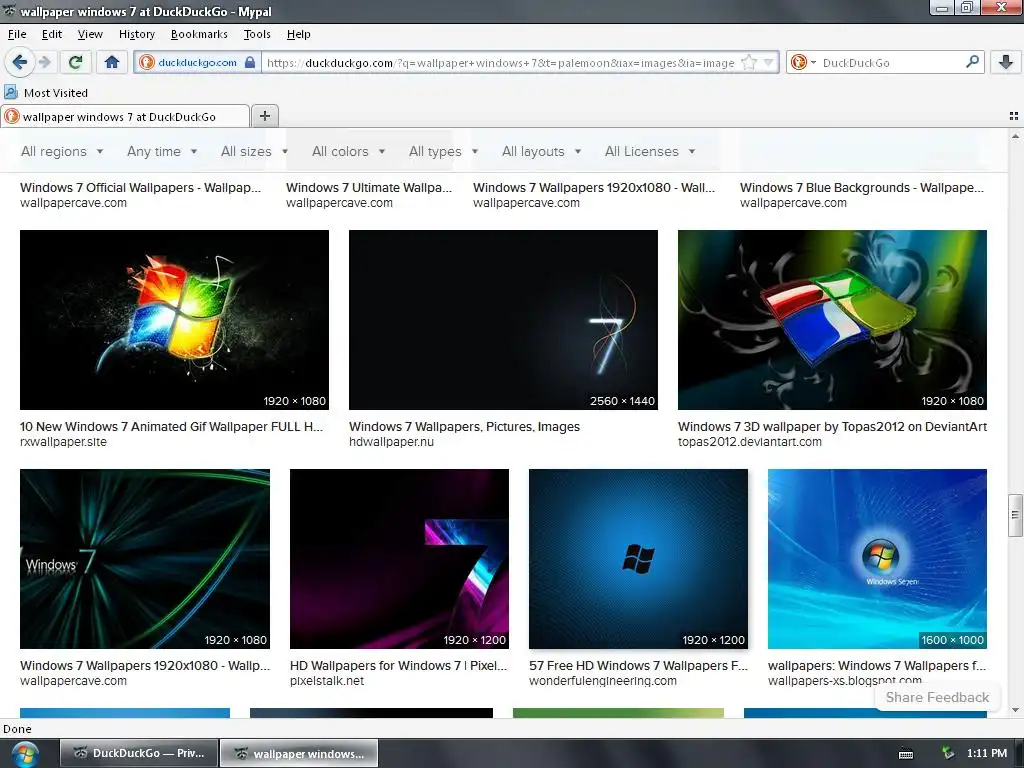Switch to wallpaper windows... taskbar window

(x=299, y=753)
